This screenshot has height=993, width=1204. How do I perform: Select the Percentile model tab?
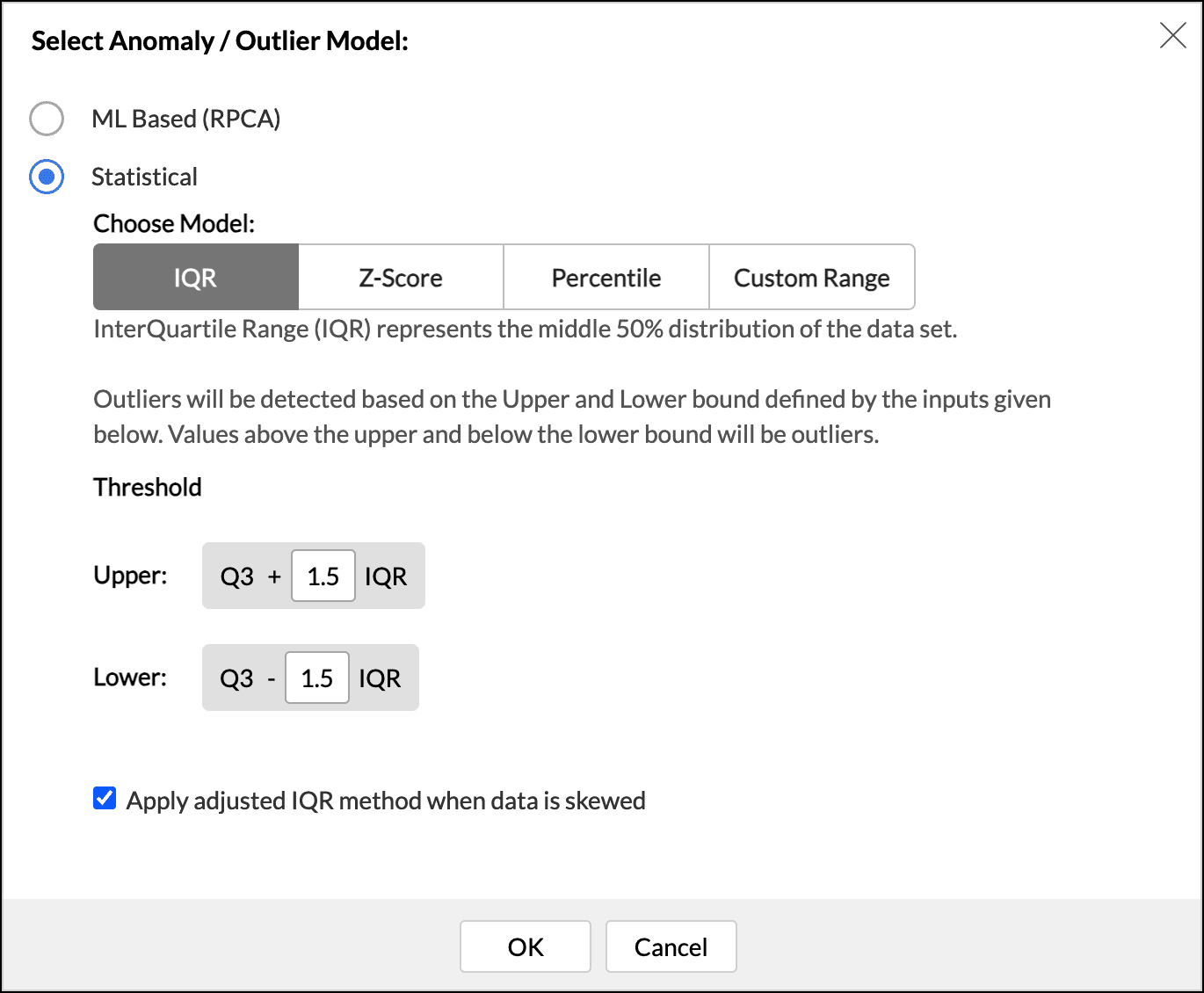606,278
